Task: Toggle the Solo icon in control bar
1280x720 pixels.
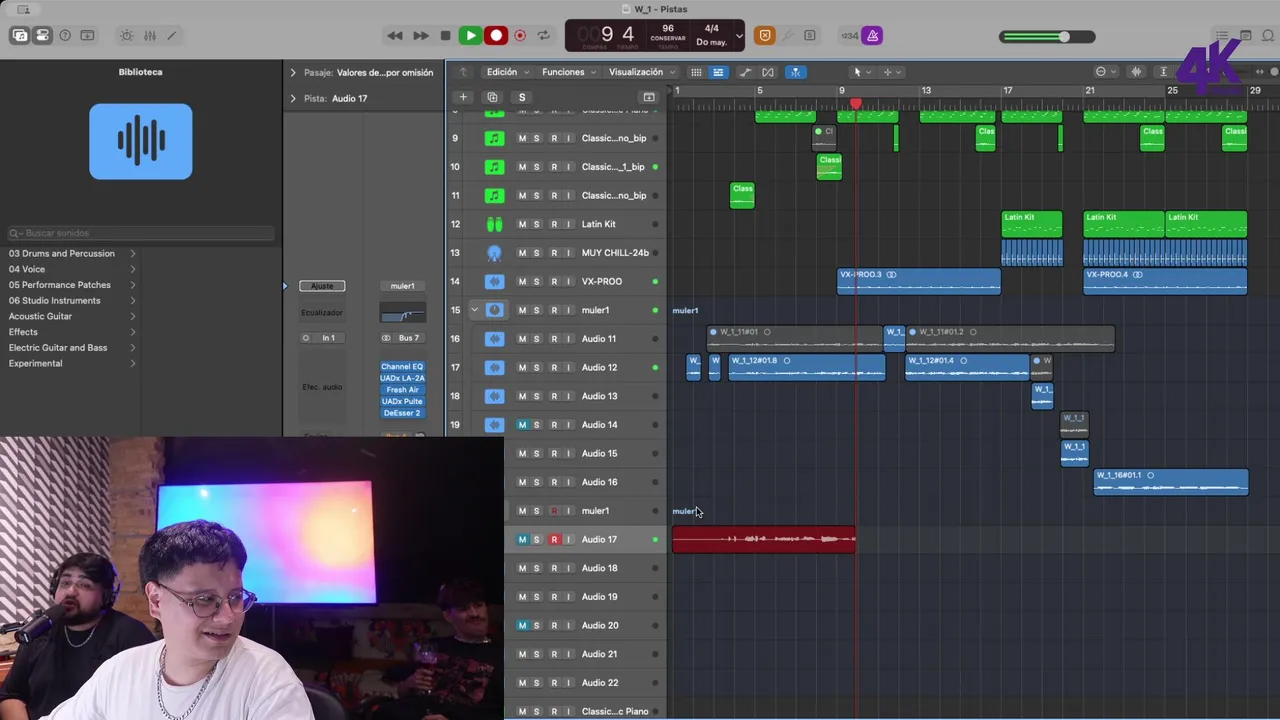Action: coord(810,35)
